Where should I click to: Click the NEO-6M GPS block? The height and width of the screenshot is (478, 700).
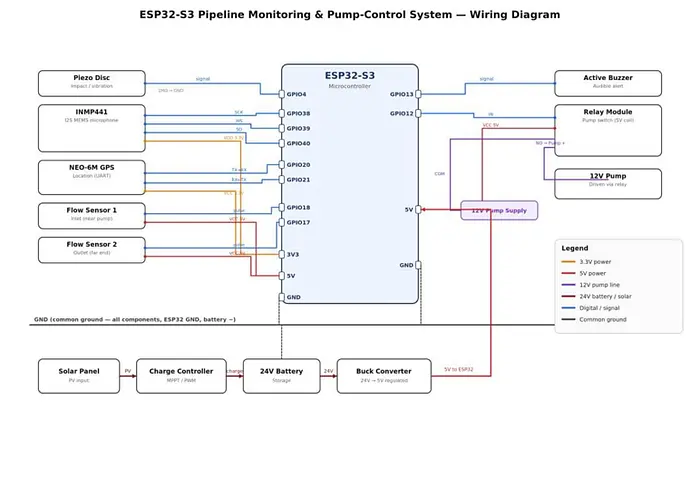(92, 177)
